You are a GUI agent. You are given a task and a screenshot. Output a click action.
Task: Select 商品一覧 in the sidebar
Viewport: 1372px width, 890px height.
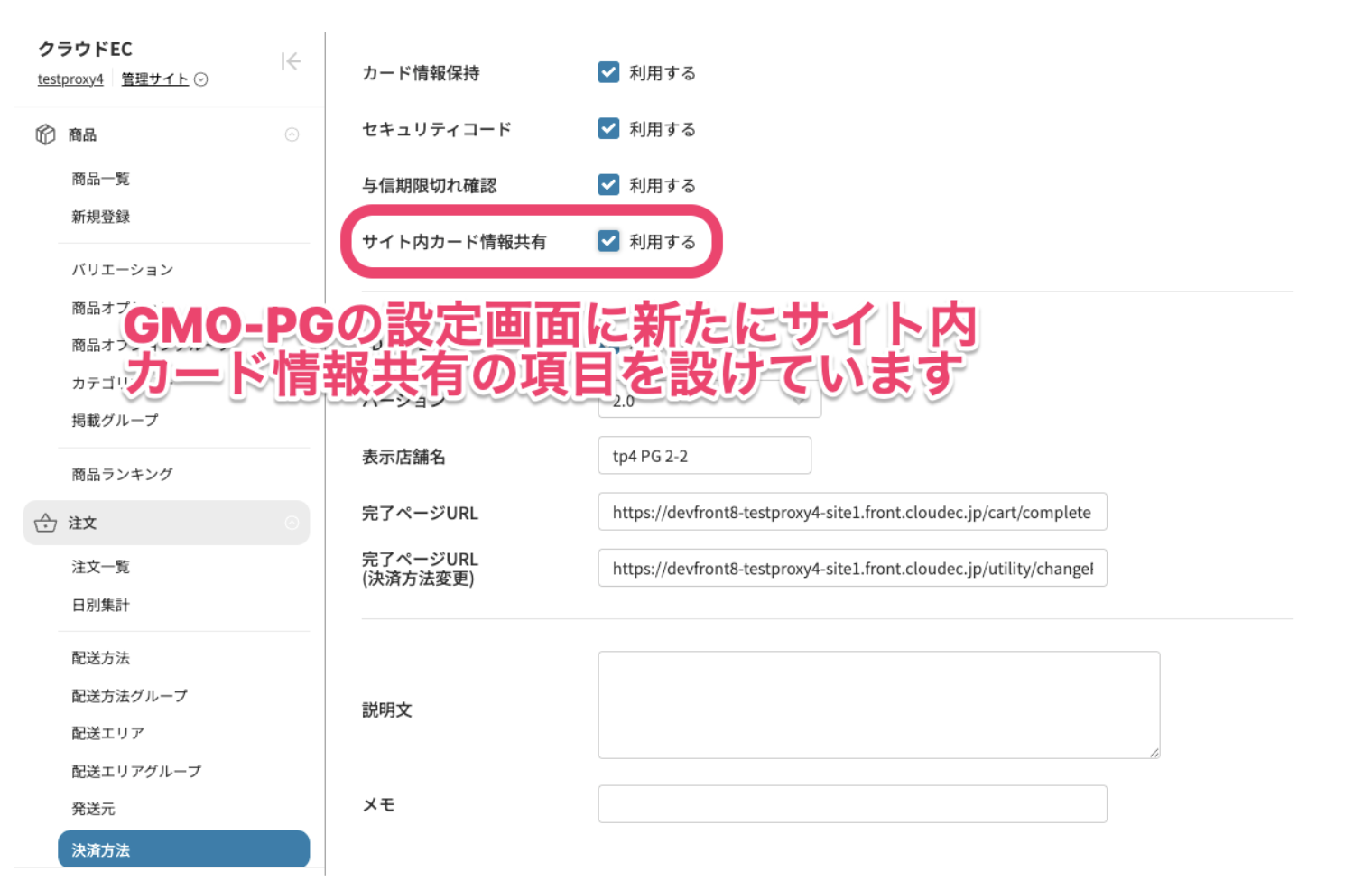coord(101,179)
